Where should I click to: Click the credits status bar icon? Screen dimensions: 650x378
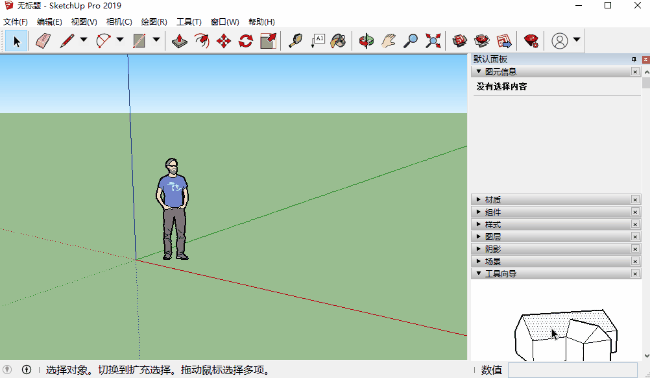pos(26,369)
